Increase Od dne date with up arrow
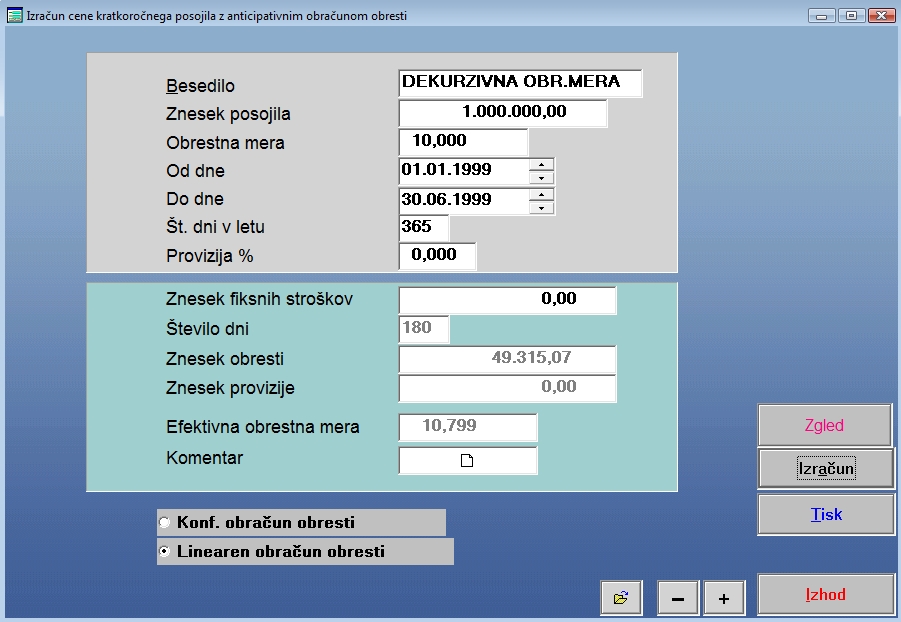 pos(541,165)
